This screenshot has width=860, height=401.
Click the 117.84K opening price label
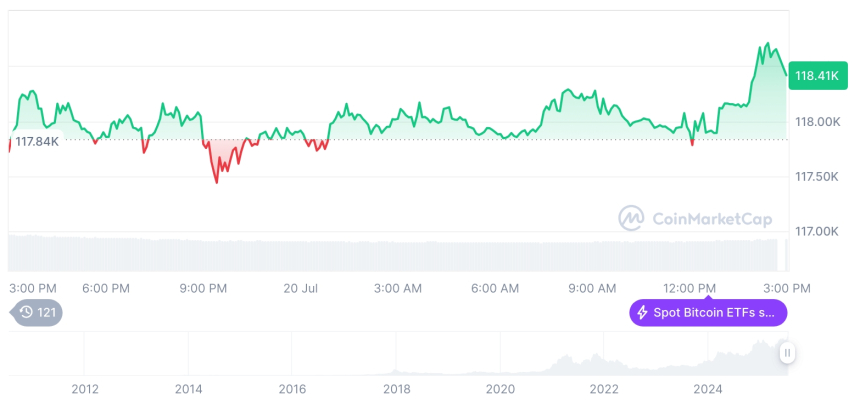pos(36,141)
